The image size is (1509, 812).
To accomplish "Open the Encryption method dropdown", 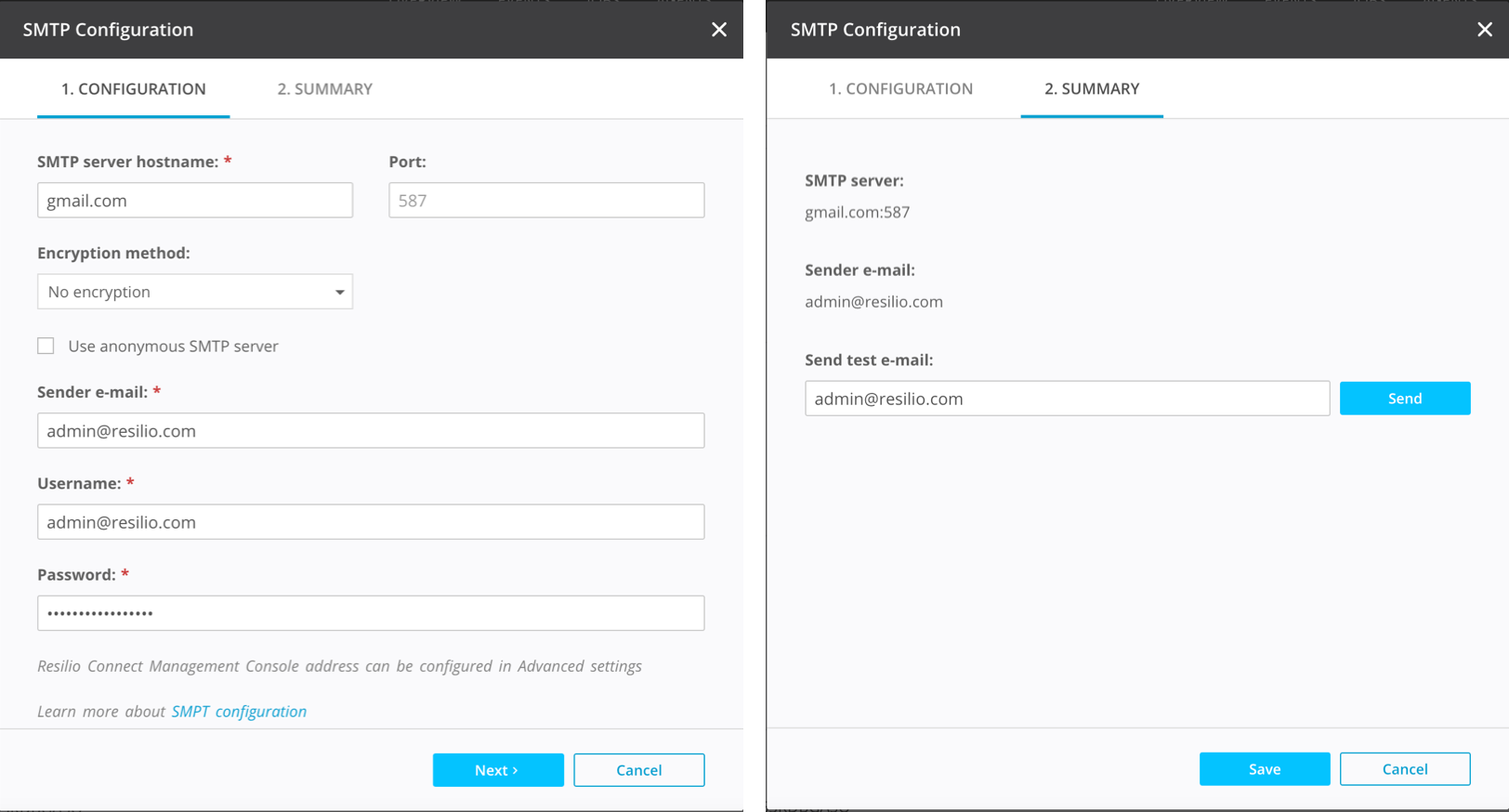I will click(195, 292).
